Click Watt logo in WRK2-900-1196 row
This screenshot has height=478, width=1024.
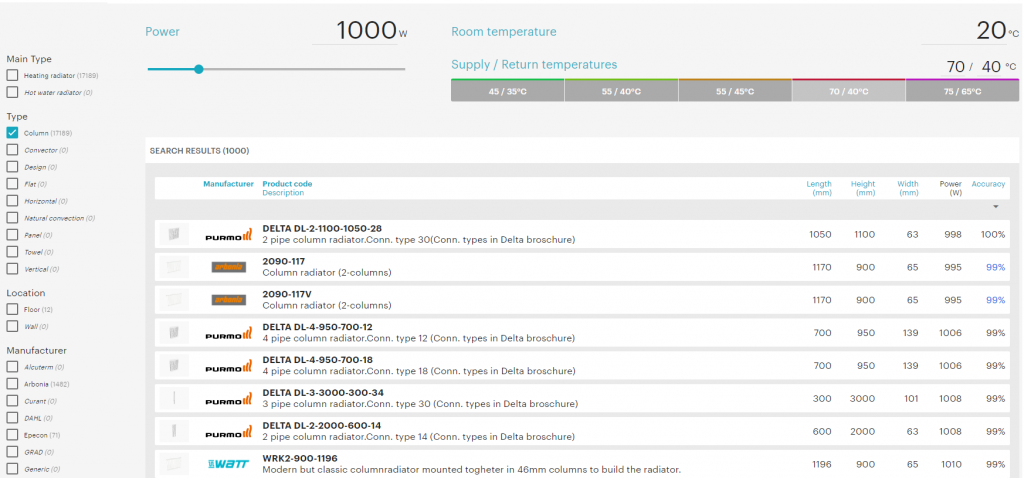tap(229, 464)
